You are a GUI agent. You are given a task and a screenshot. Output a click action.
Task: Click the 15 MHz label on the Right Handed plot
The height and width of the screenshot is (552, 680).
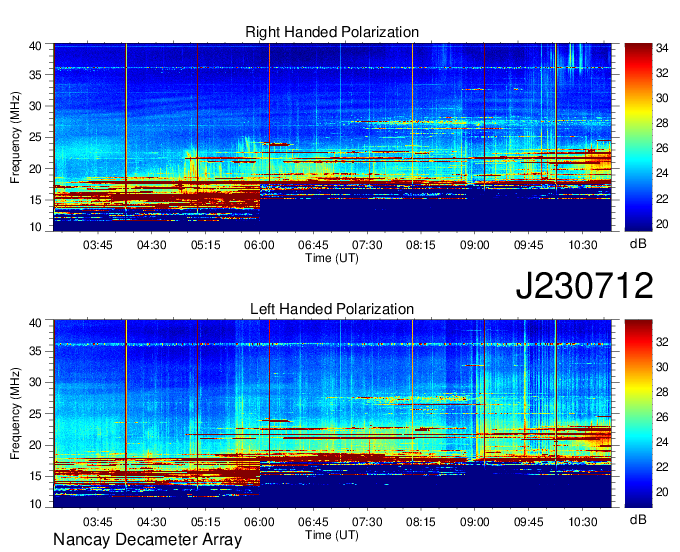[36, 200]
